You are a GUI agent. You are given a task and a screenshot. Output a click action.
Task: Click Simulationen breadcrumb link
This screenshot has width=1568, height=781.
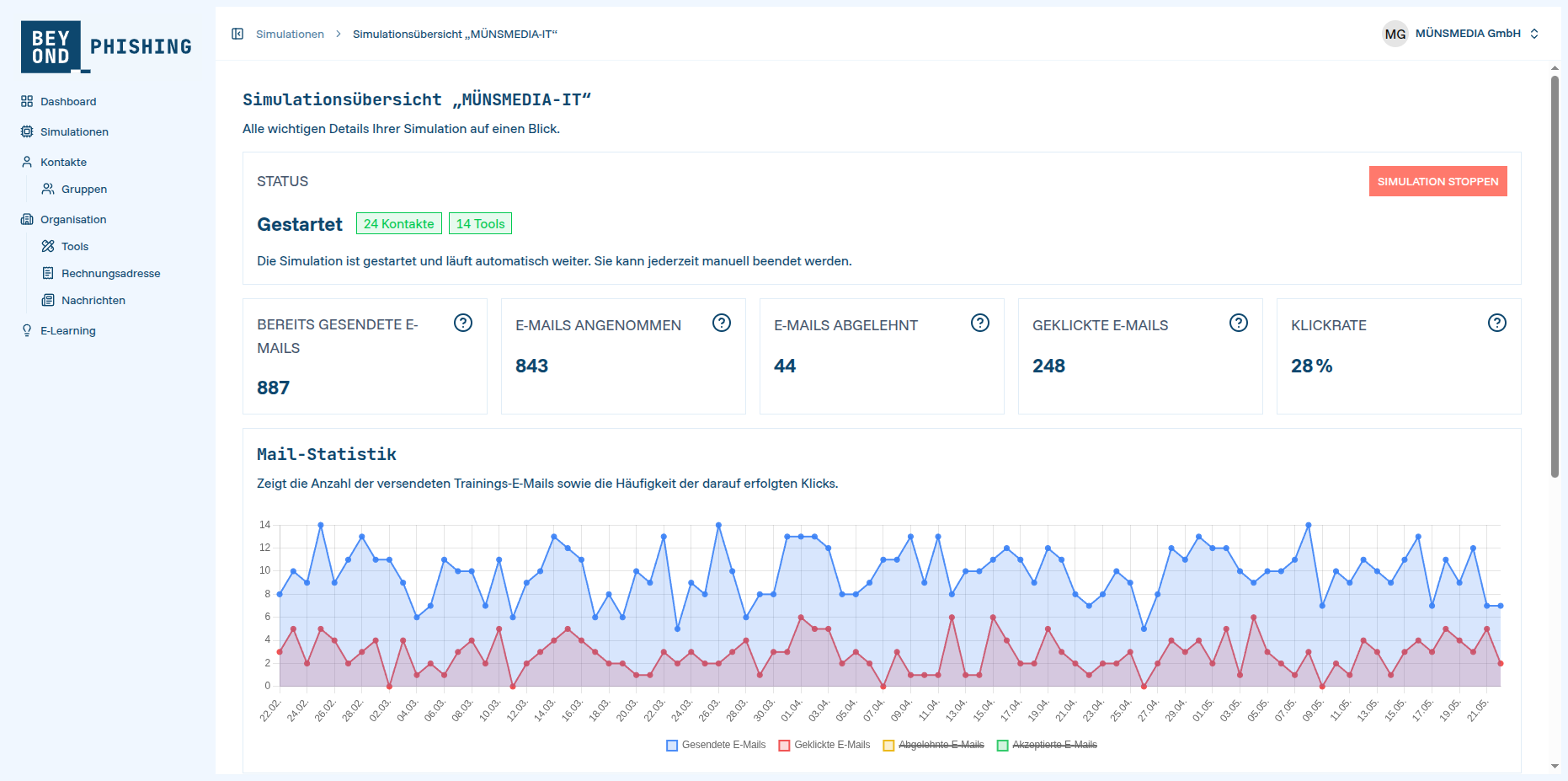pyautogui.click(x=290, y=34)
